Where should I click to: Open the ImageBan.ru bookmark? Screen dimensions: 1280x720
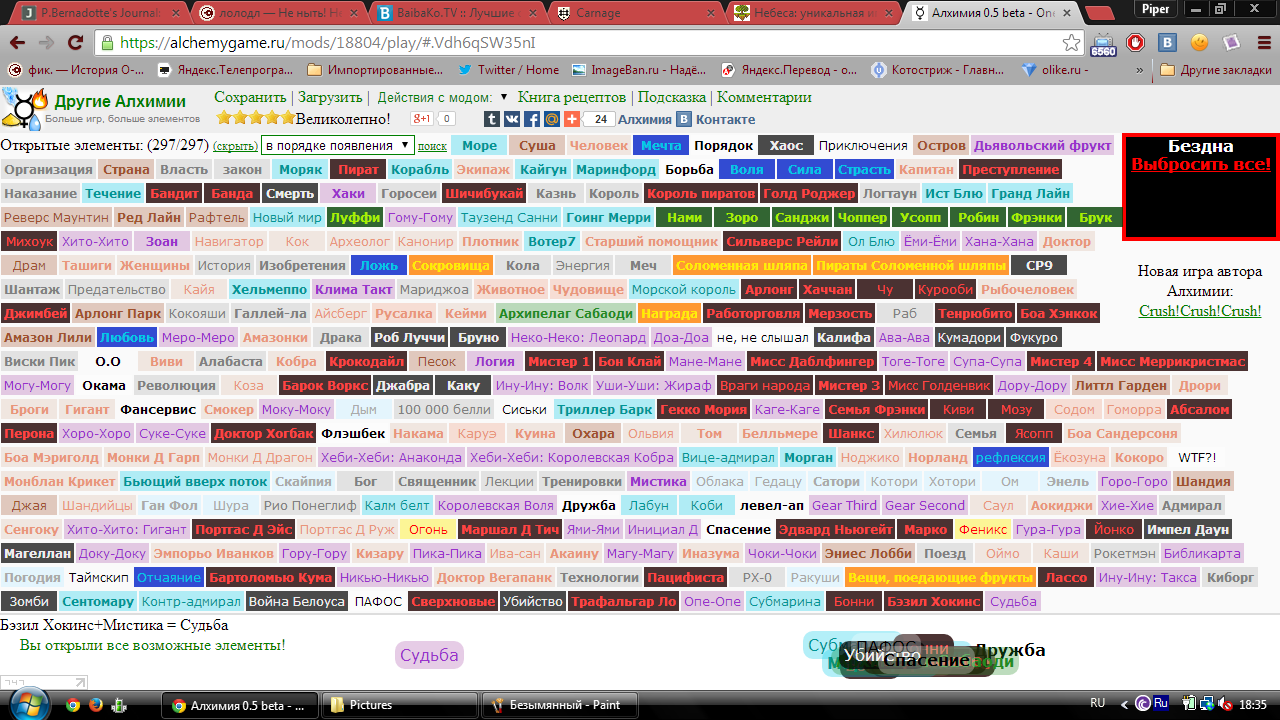[x=640, y=70]
